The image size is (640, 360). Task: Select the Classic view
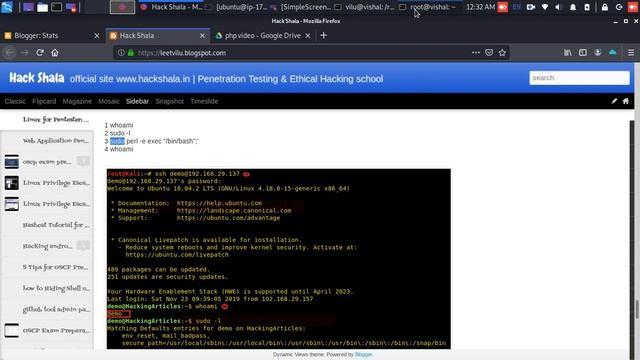point(15,101)
